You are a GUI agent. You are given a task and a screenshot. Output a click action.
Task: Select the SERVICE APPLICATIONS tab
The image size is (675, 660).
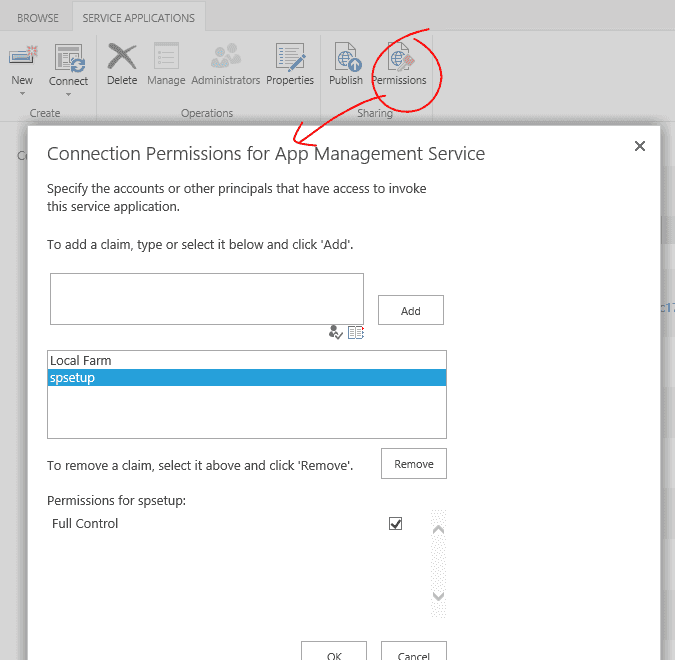138,18
